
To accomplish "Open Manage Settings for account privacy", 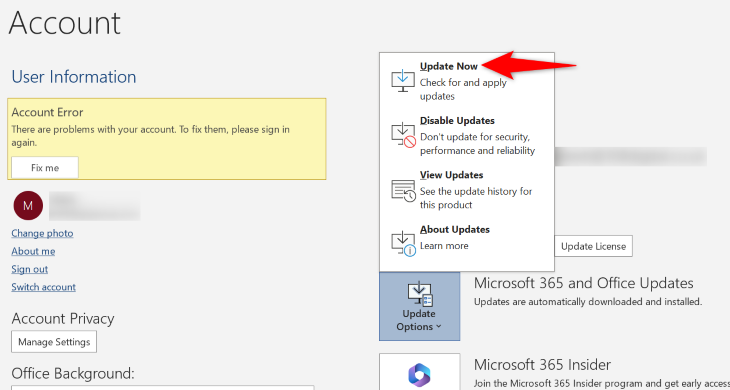I will [x=54, y=342].
